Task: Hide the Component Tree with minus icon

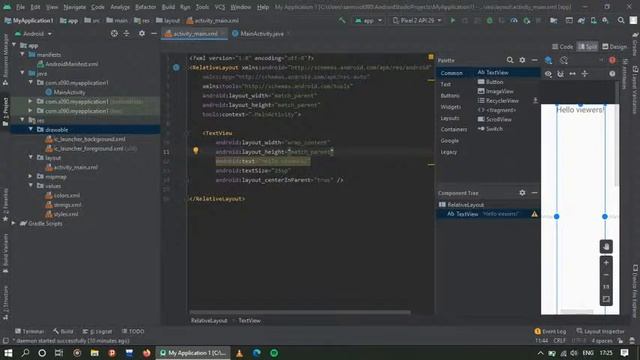Action: [534, 193]
